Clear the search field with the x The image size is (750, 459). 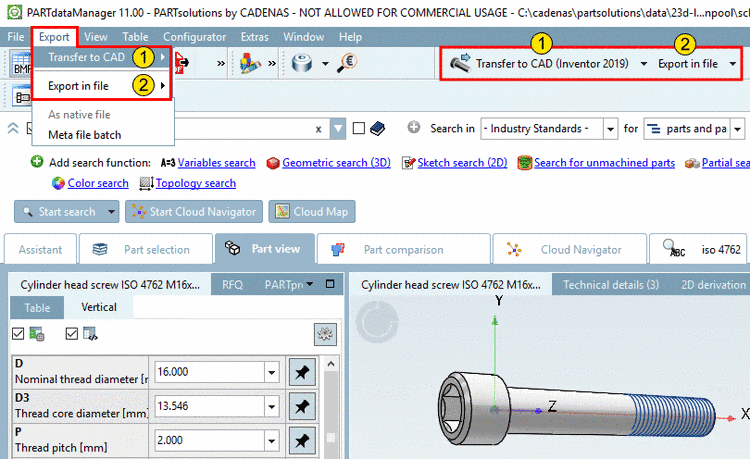pyautogui.click(x=318, y=129)
